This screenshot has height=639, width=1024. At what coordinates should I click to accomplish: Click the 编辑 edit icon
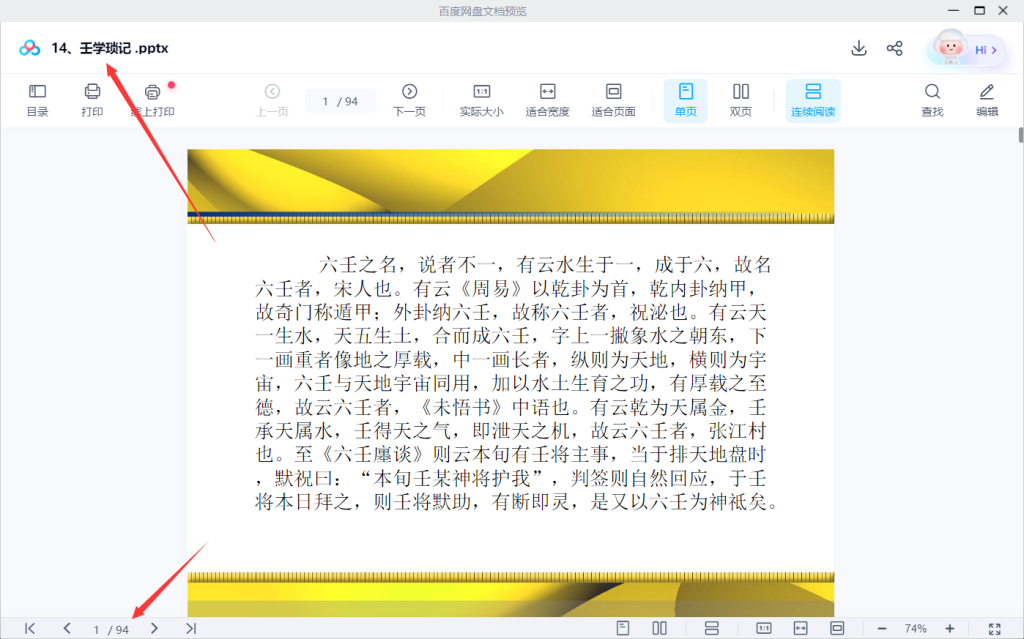(x=990, y=100)
